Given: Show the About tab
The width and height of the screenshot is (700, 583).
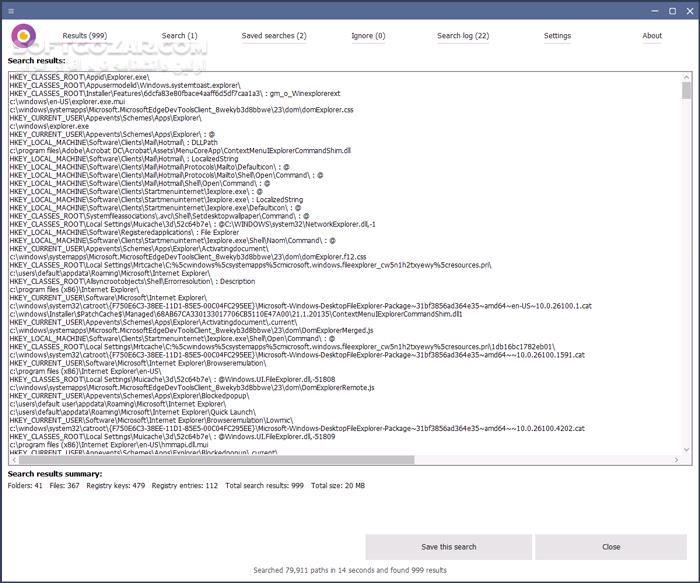Looking at the screenshot, I should (x=652, y=36).
